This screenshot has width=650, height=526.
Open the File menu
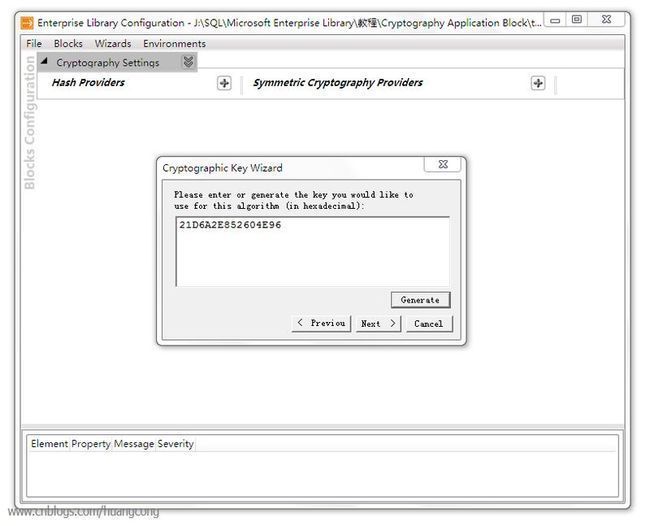click(34, 44)
